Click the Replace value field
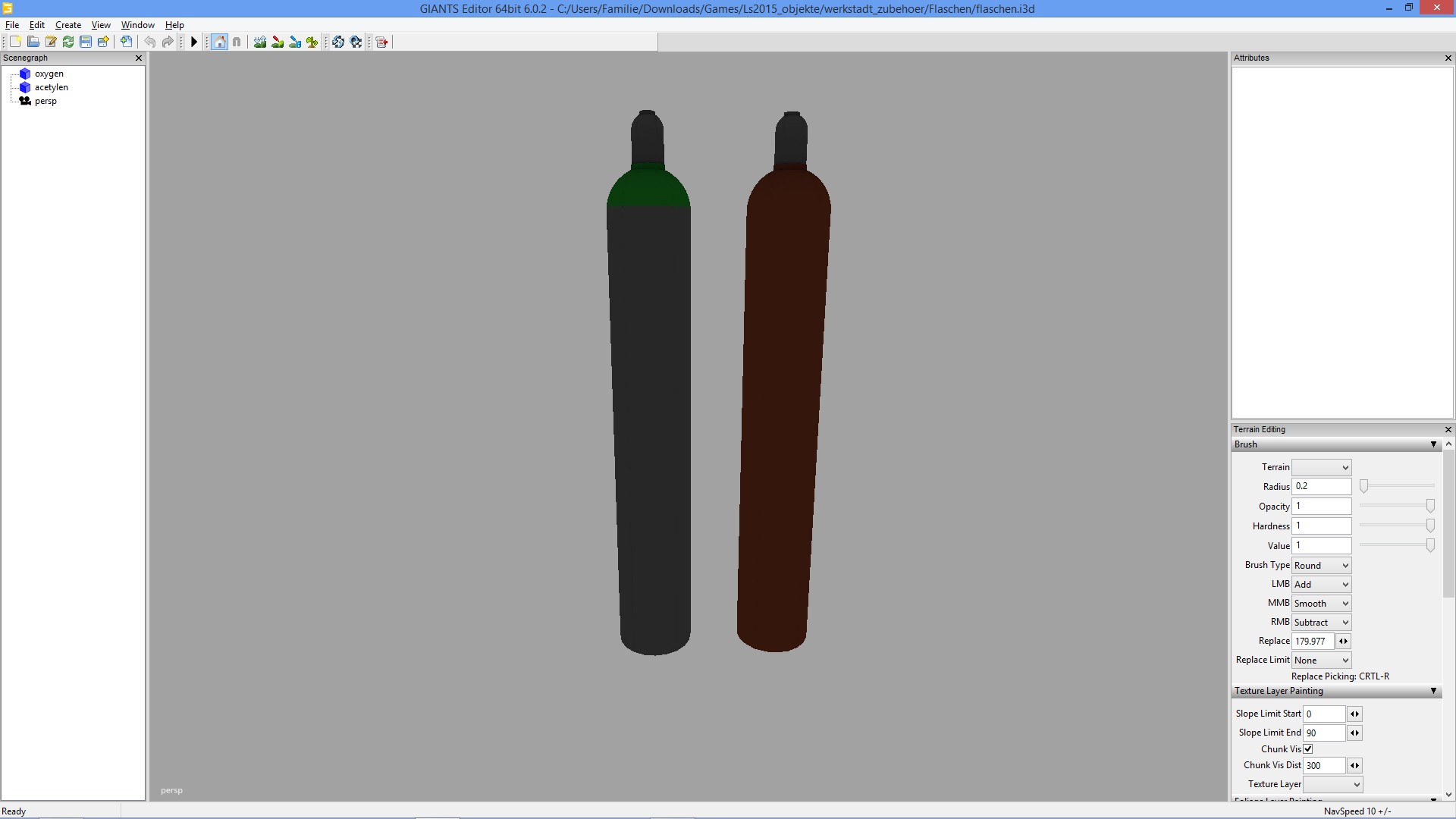The height and width of the screenshot is (819, 1456). [1313, 641]
